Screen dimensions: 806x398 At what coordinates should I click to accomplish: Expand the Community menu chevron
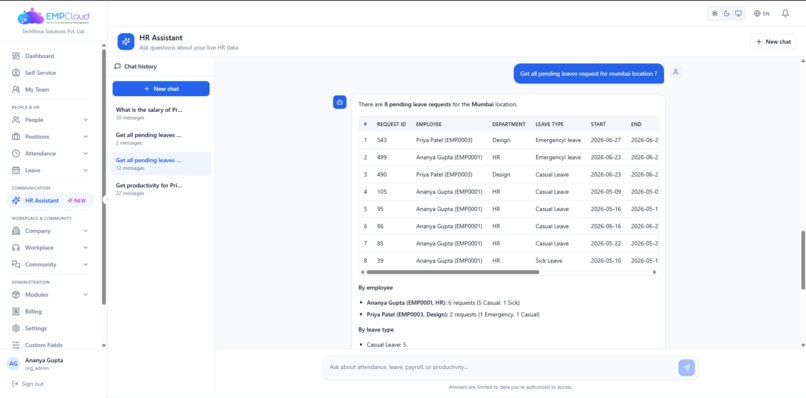85,264
